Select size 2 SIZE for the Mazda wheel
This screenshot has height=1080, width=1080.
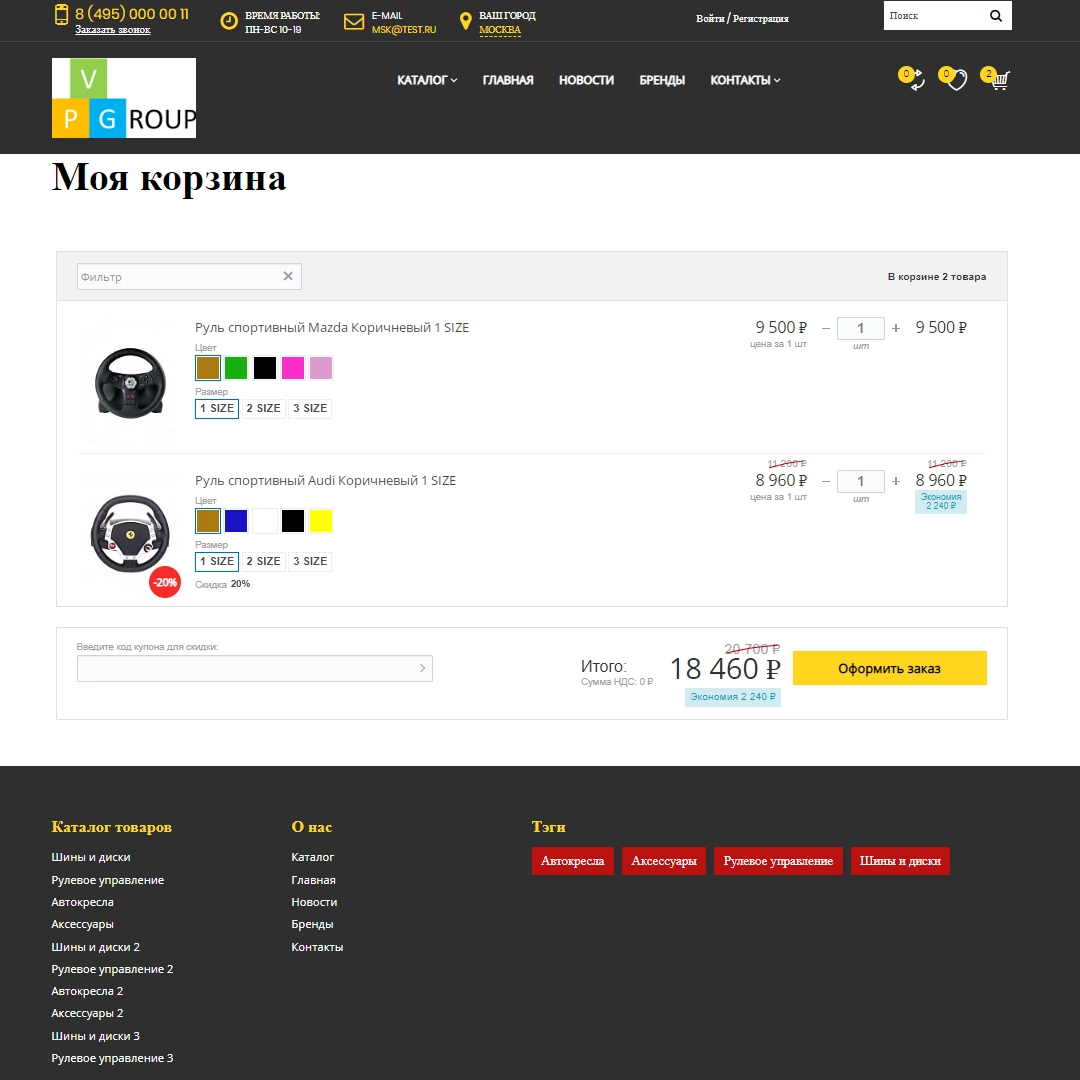[263, 408]
